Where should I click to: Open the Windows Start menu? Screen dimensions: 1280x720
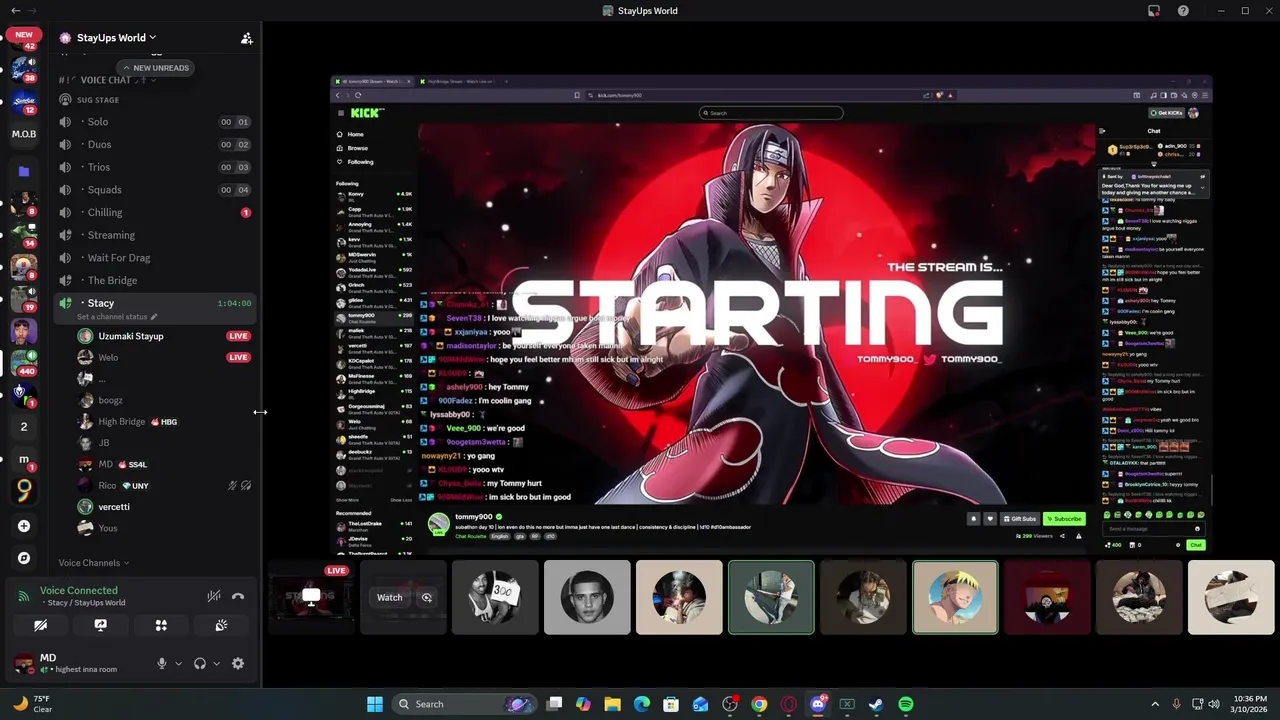click(375, 704)
